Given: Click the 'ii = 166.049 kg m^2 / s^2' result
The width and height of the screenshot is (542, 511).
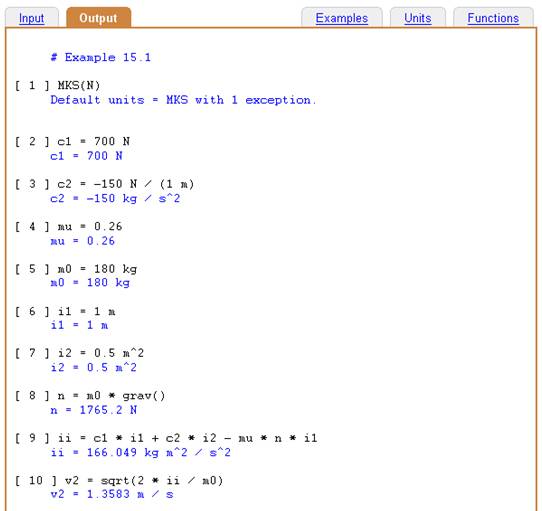Looking at the screenshot, I should pos(140,453).
